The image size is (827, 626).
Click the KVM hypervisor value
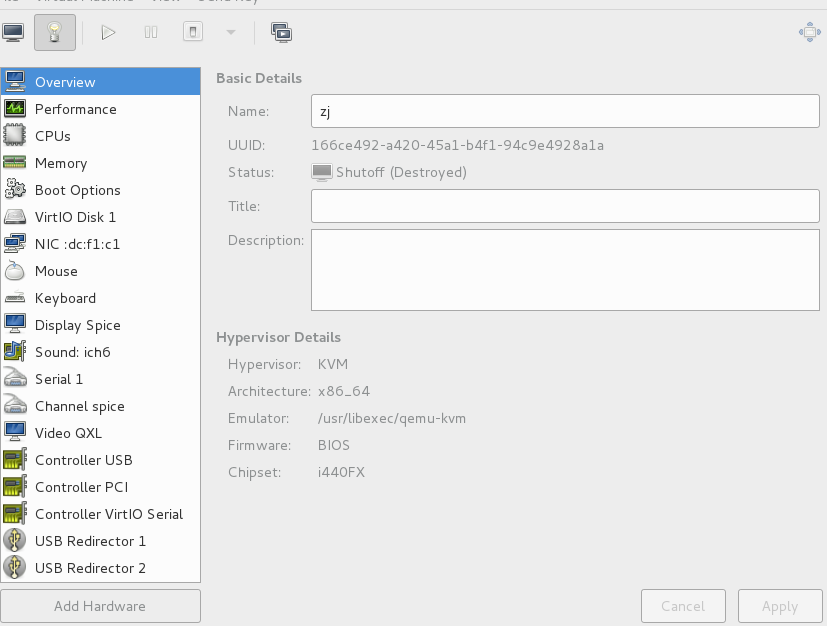click(x=333, y=364)
